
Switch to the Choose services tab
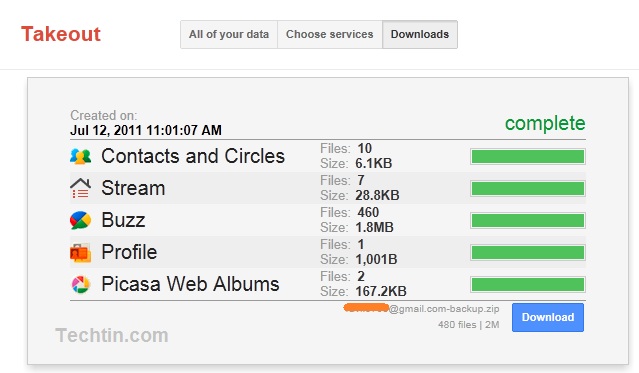[330, 35]
